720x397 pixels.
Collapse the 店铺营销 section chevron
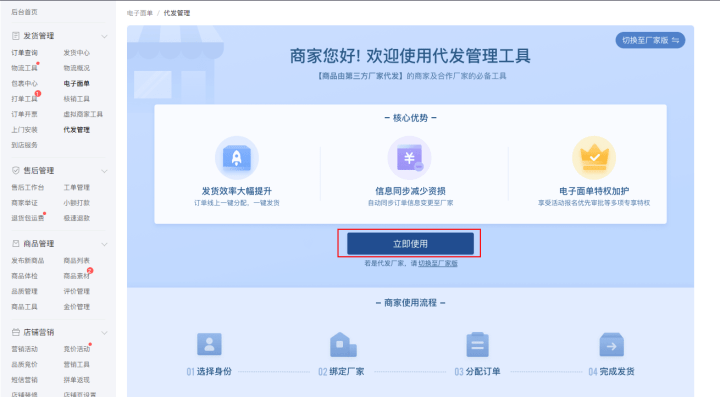tap(104, 333)
